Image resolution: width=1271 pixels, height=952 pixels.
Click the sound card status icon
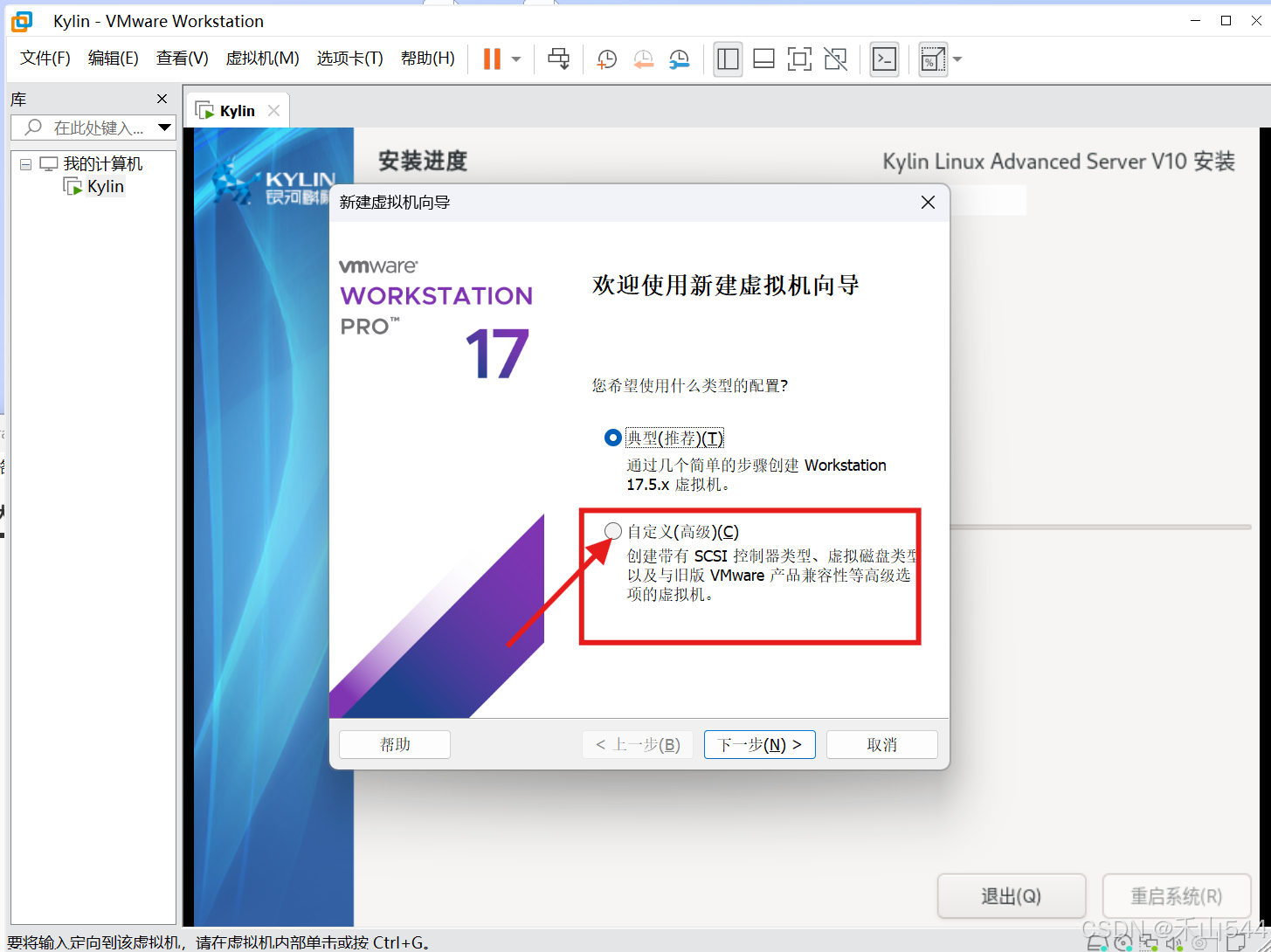(x=1174, y=942)
